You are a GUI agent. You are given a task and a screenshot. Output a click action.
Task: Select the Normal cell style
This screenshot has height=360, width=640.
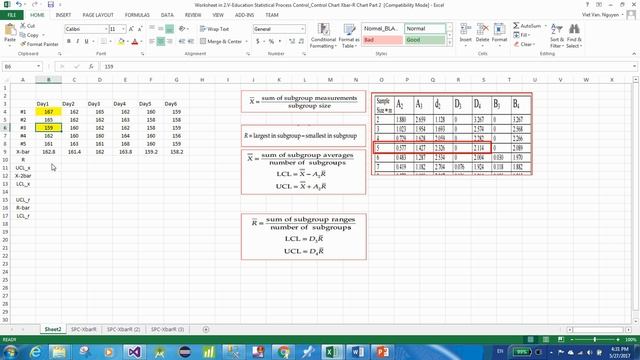coord(424,29)
